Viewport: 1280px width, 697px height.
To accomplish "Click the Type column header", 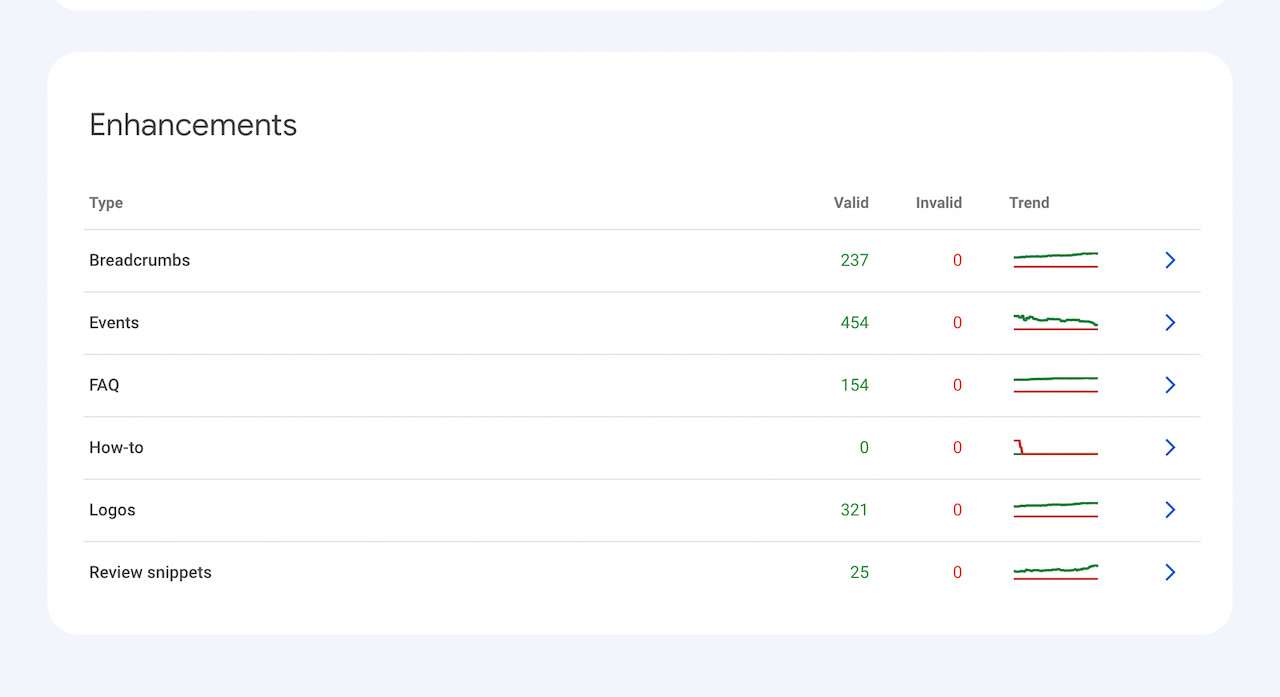I will pos(106,203).
